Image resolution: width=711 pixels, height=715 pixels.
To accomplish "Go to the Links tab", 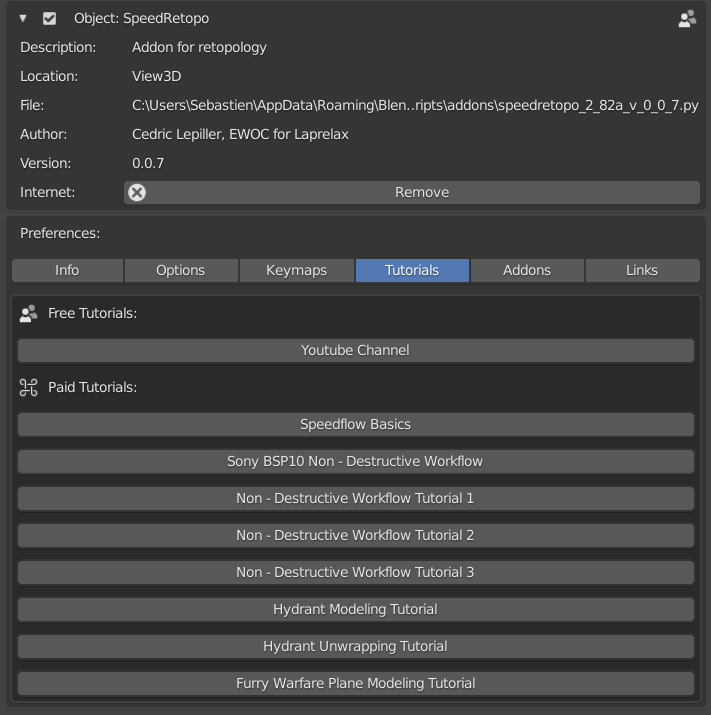I will click(x=642, y=270).
